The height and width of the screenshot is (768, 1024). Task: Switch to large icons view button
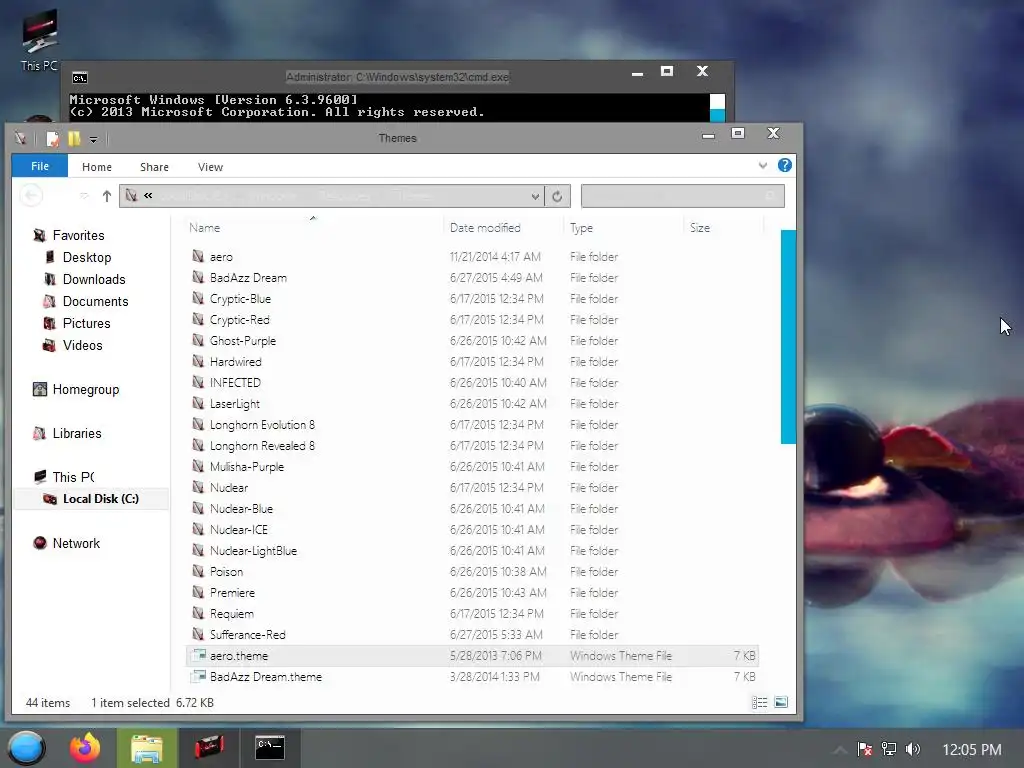(781, 703)
